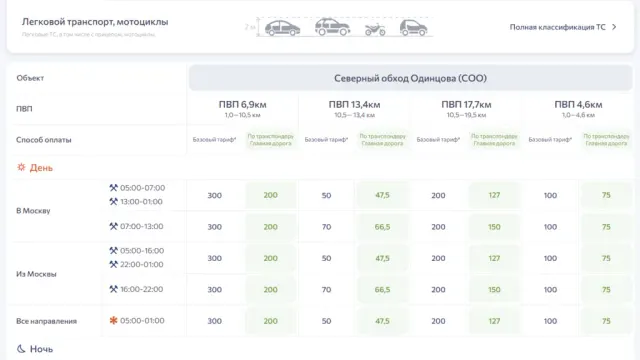Click Легковой транспорт, мотоциклы heading
640x360 pixels.
(x=95, y=22)
